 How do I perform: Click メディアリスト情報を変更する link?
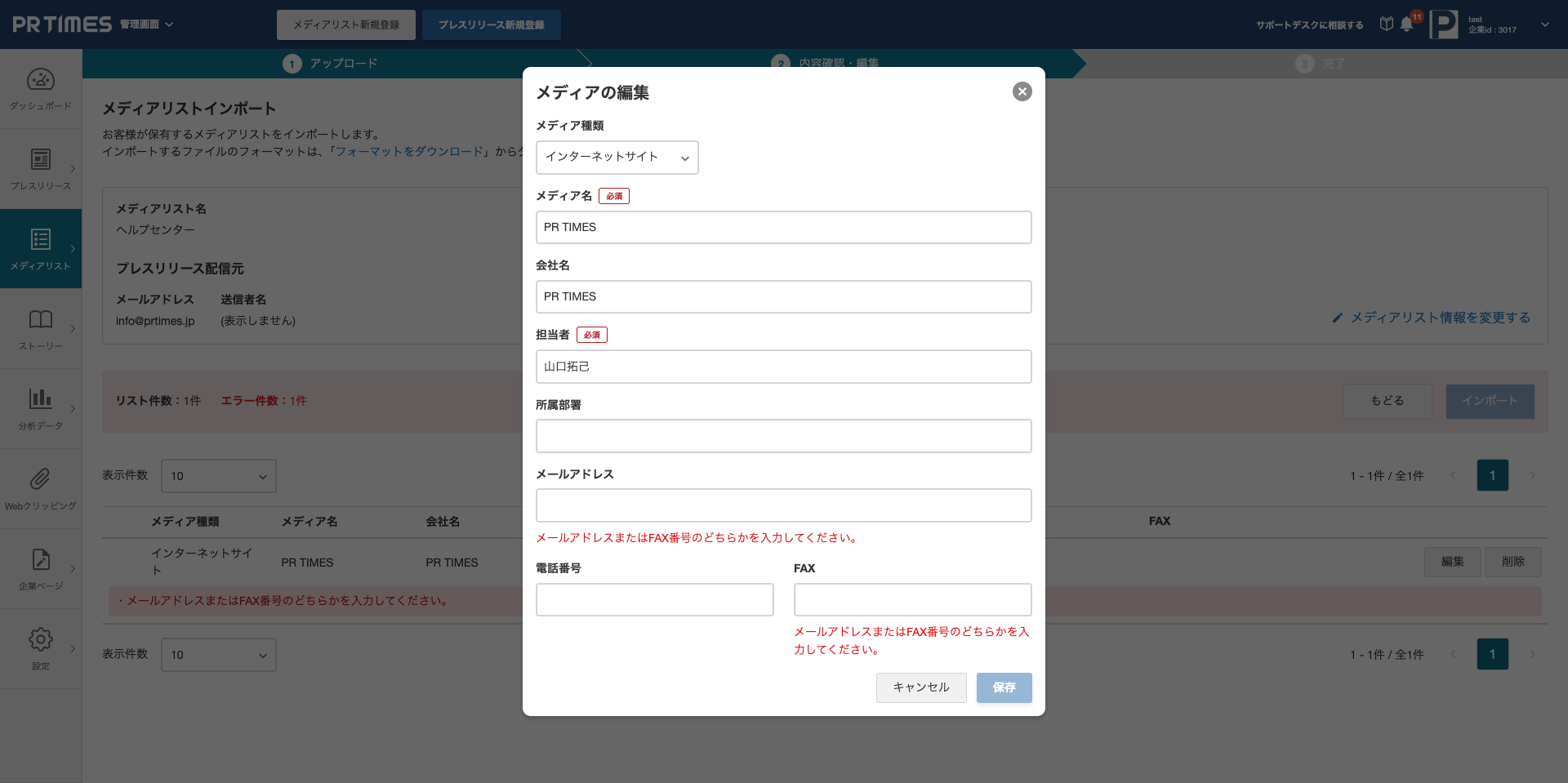click(1441, 318)
